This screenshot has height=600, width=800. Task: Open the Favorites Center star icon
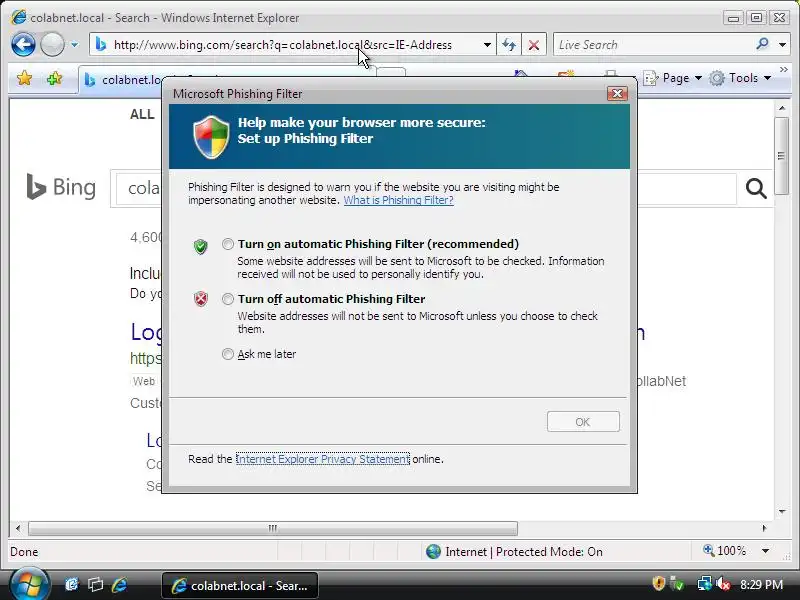coord(24,78)
